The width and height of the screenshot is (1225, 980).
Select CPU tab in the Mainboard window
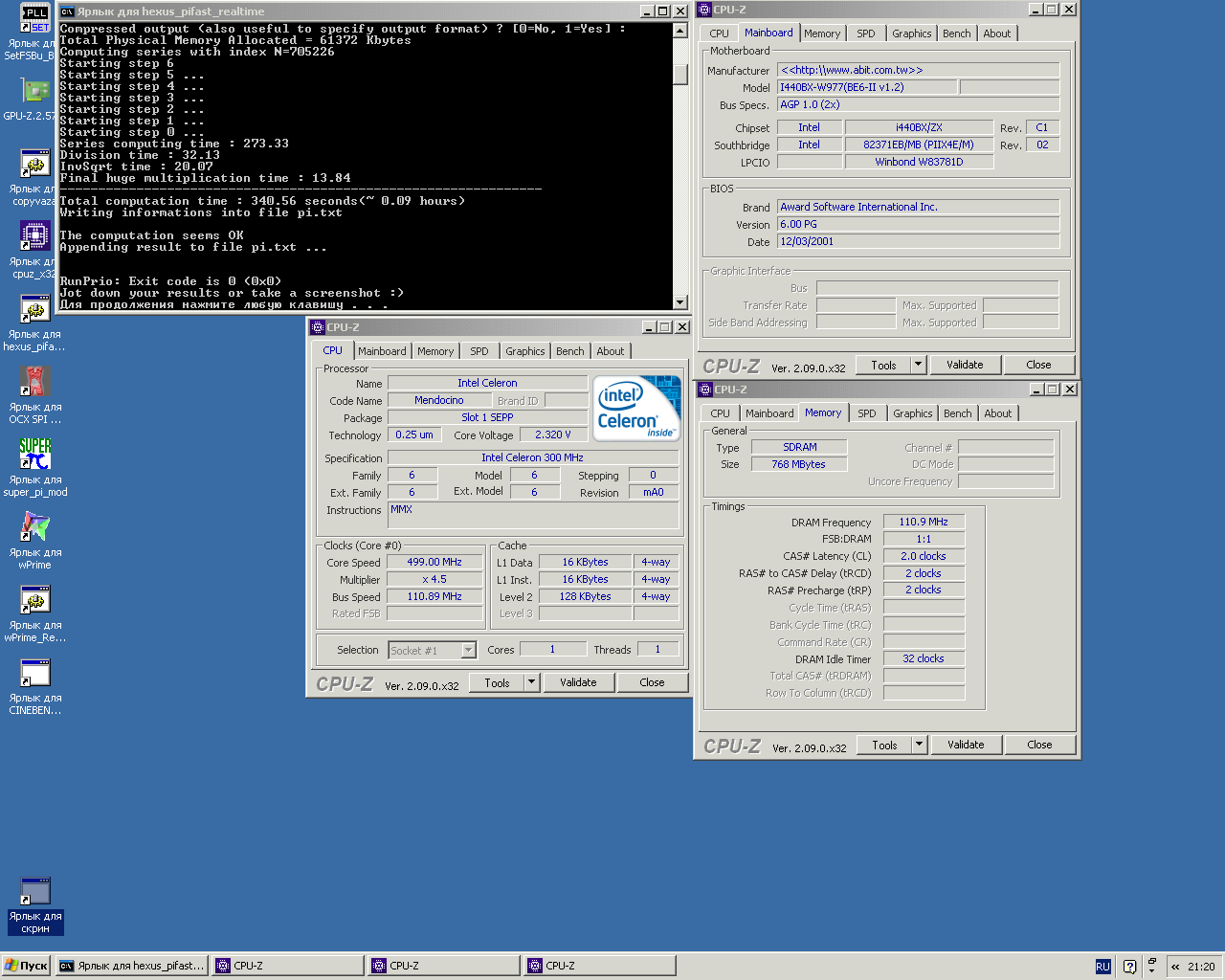(720, 33)
